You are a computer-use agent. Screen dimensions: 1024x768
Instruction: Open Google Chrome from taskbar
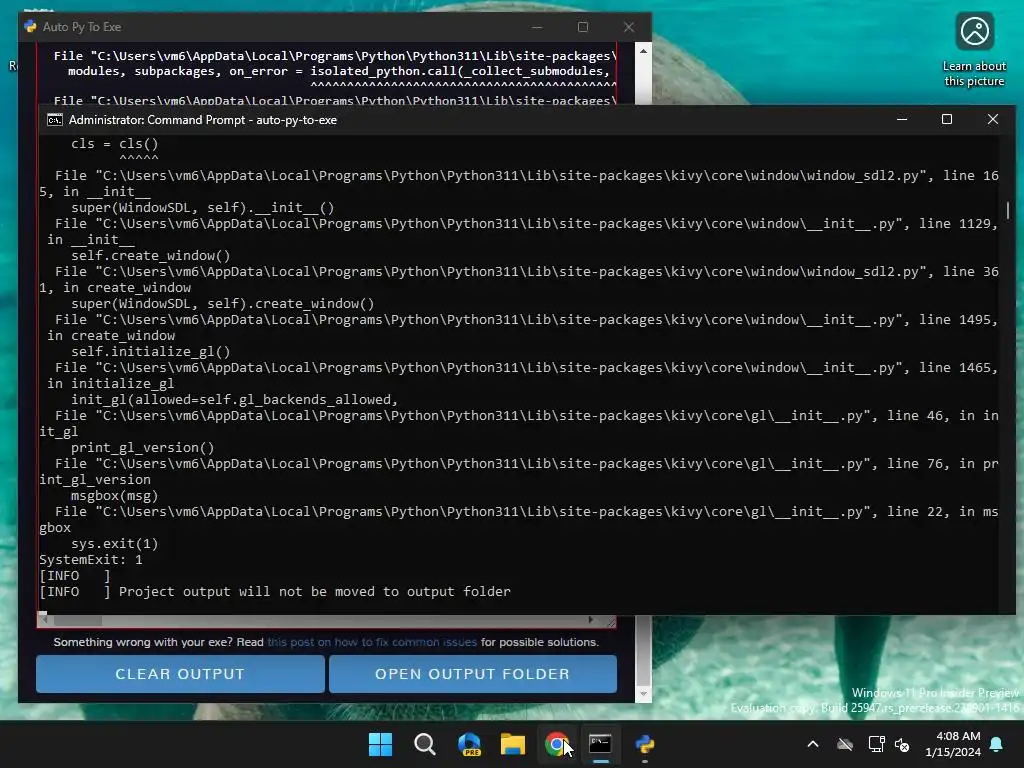click(x=556, y=744)
